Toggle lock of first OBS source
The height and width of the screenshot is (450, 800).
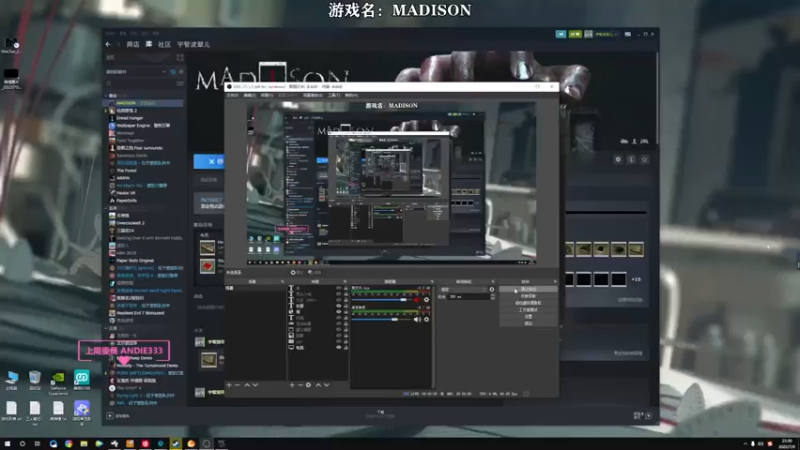(x=346, y=288)
